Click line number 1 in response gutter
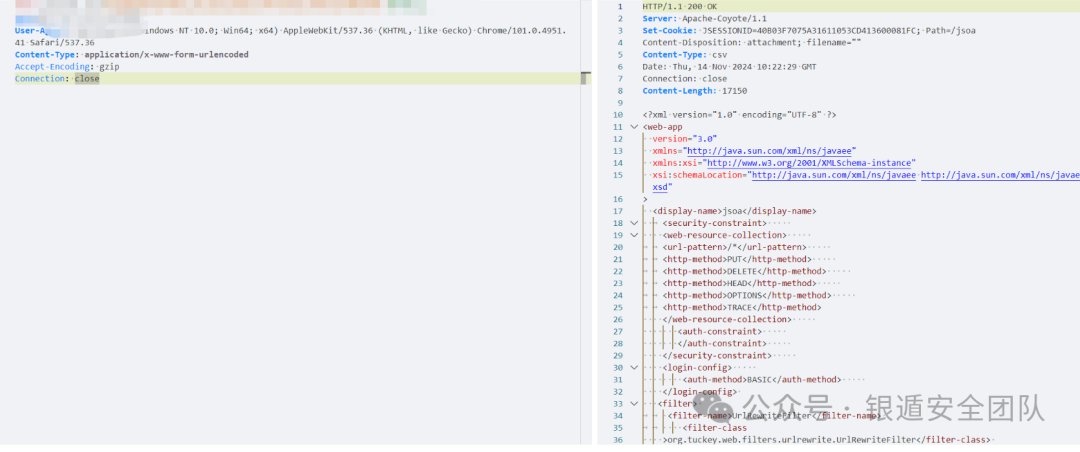This screenshot has height=452, width=1080. [x=621, y=6]
